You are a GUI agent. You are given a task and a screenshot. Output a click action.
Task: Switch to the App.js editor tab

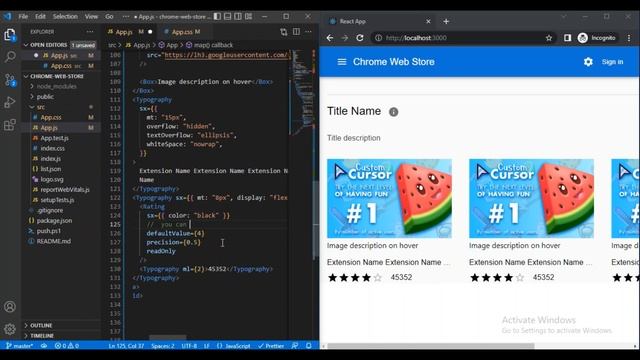[x=129, y=31]
